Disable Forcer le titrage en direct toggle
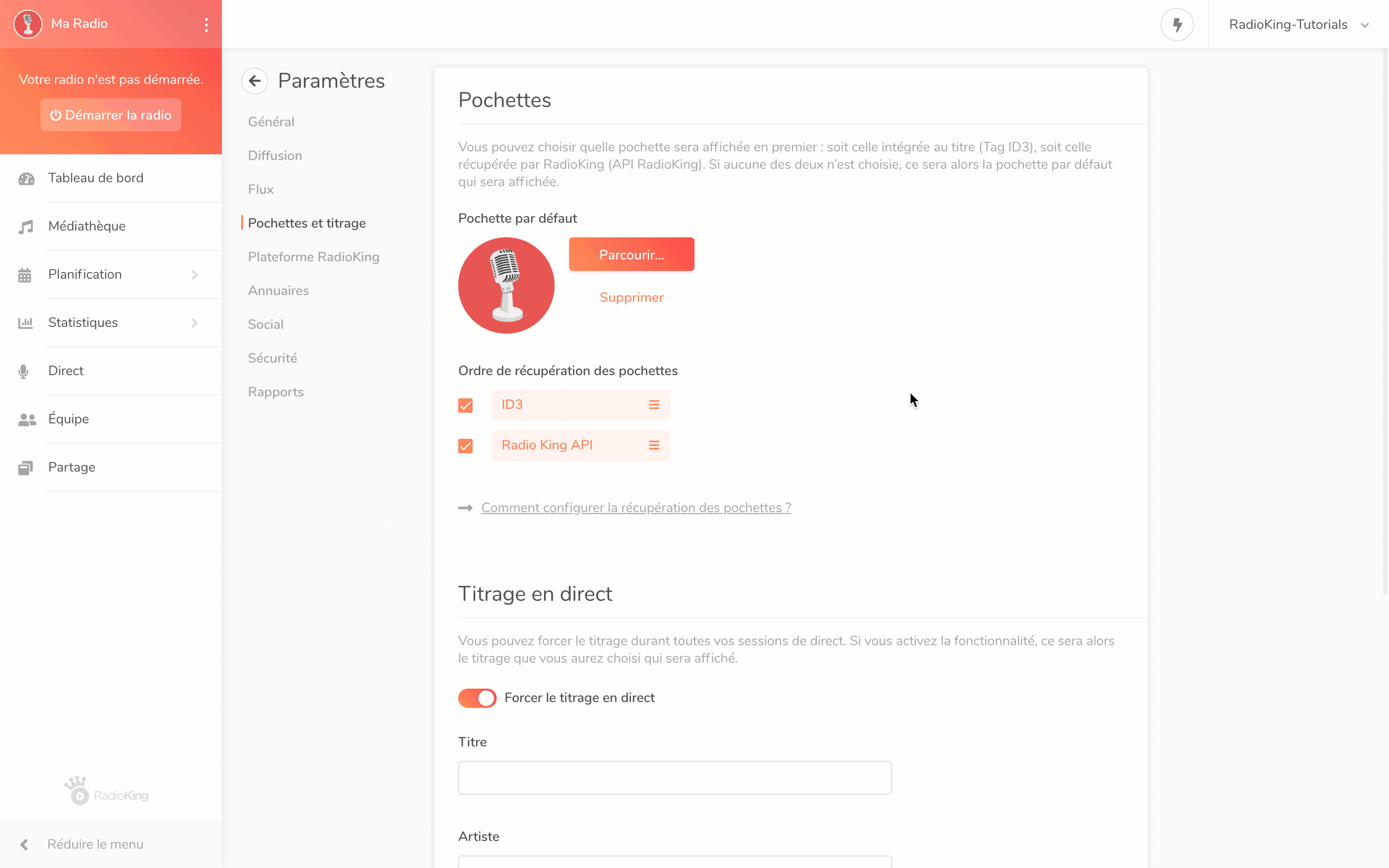1389x868 pixels. click(477, 698)
